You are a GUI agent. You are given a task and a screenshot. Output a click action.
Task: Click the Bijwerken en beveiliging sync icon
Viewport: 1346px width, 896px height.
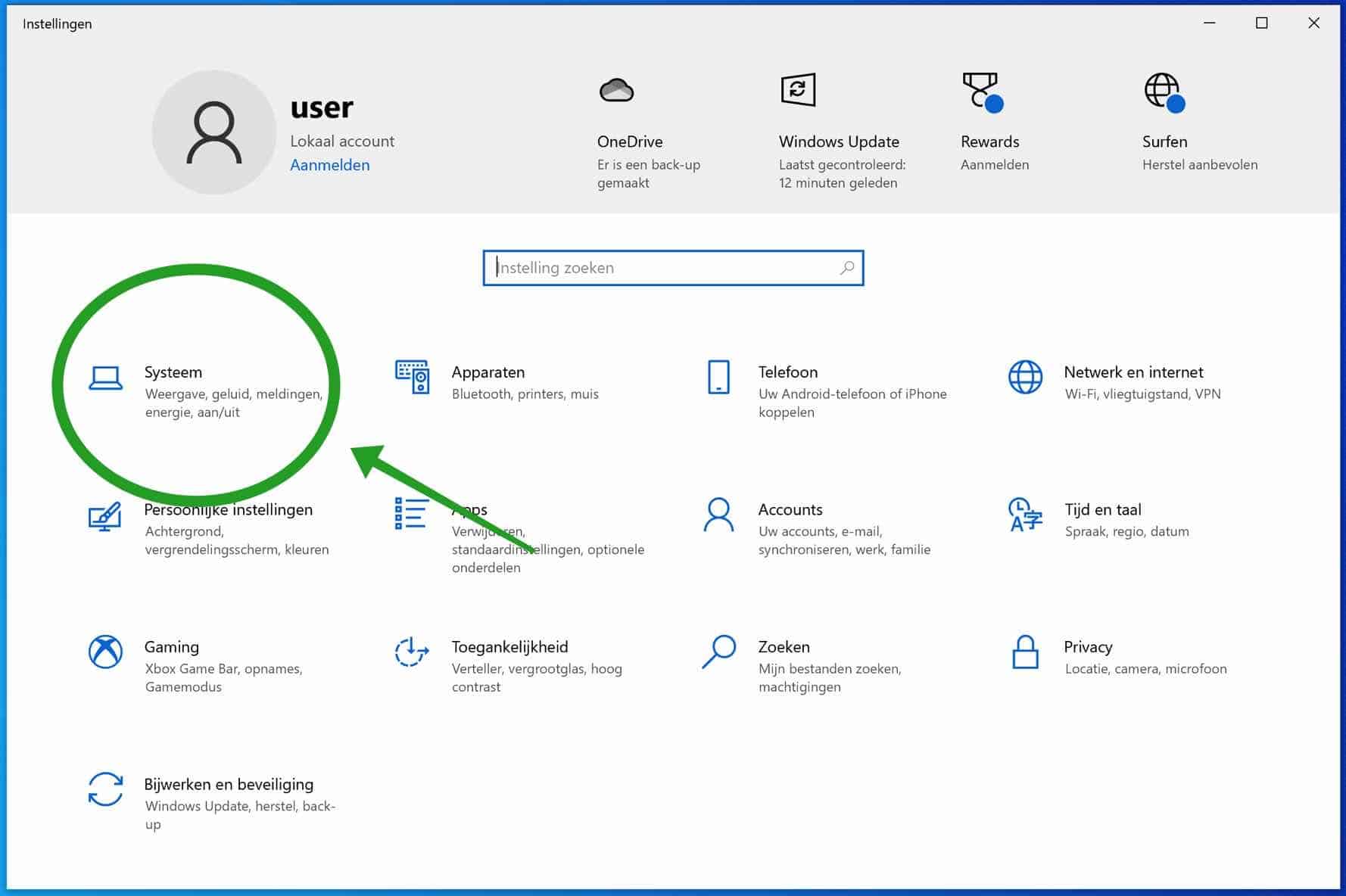pyautogui.click(x=105, y=789)
